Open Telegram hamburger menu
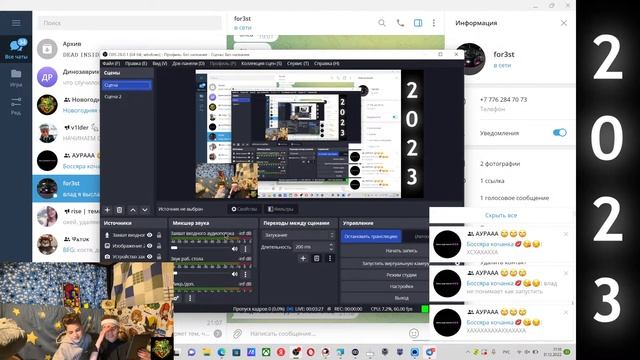Screen dimensions: 640x360 click(16, 23)
